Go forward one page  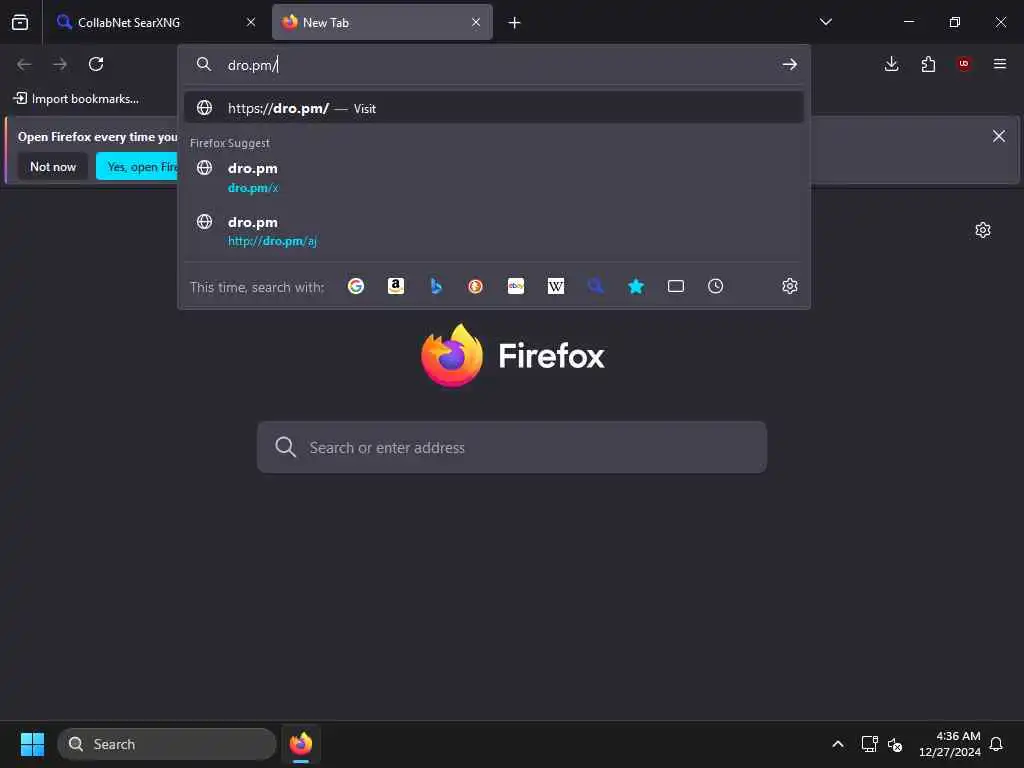[x=60, y=64]
